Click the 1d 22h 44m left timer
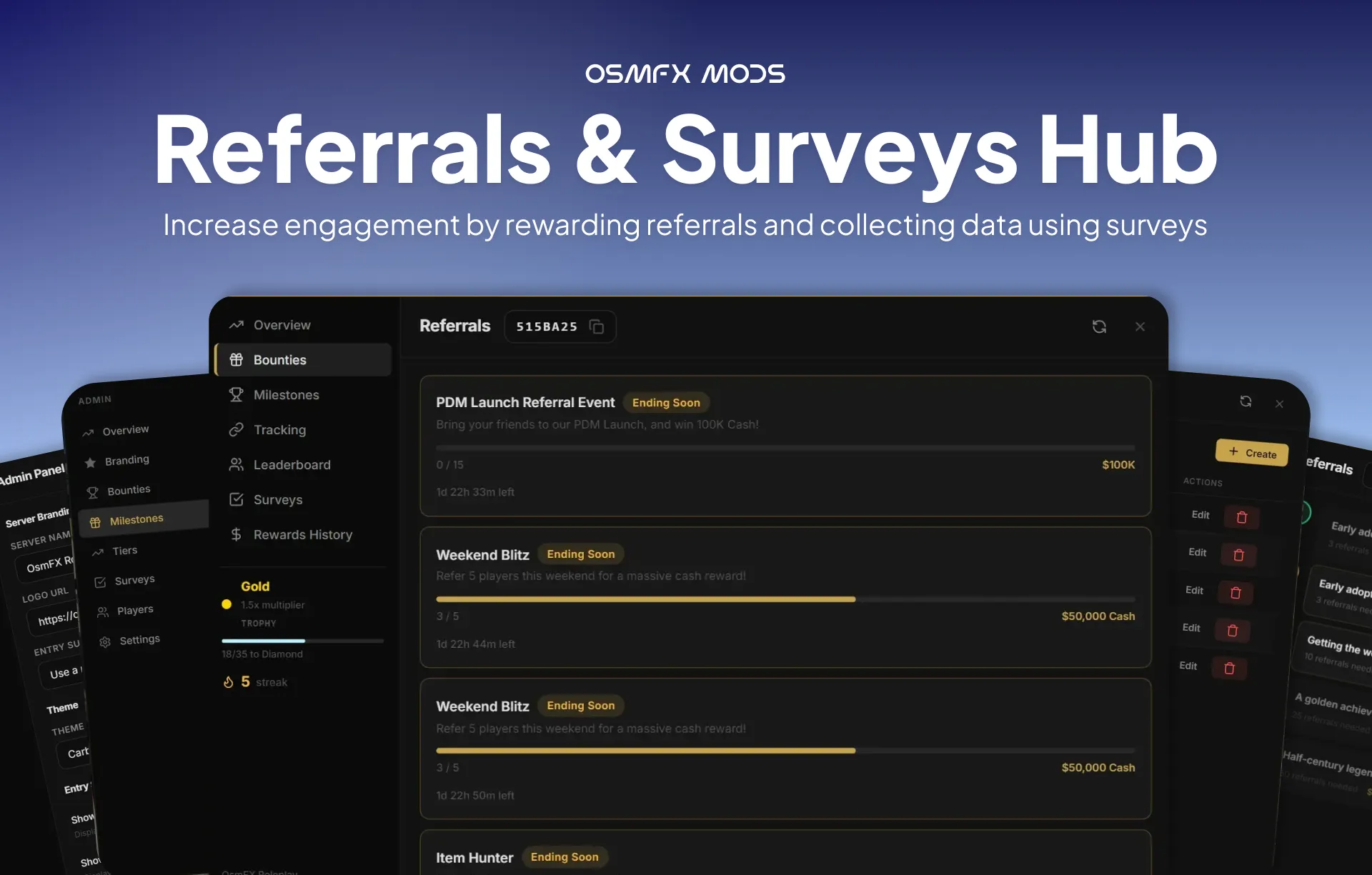This screenshot has width=1372, height=875. pos(475,644)
